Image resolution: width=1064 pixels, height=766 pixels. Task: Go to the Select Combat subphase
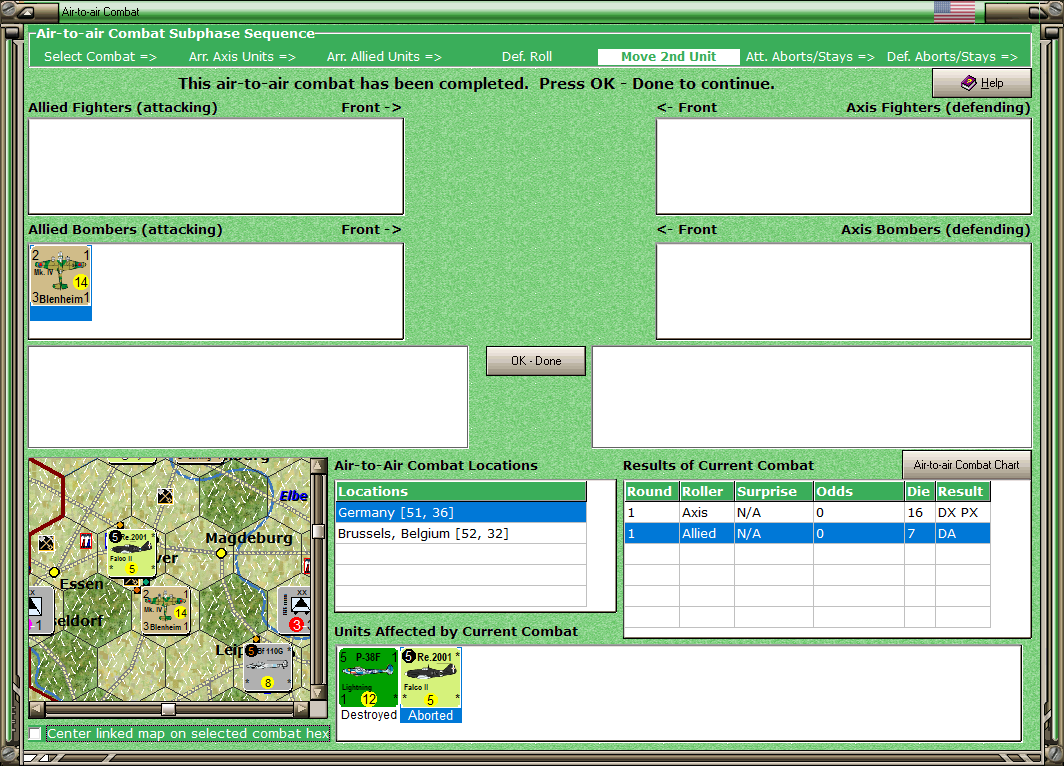[x=100, y=57]
